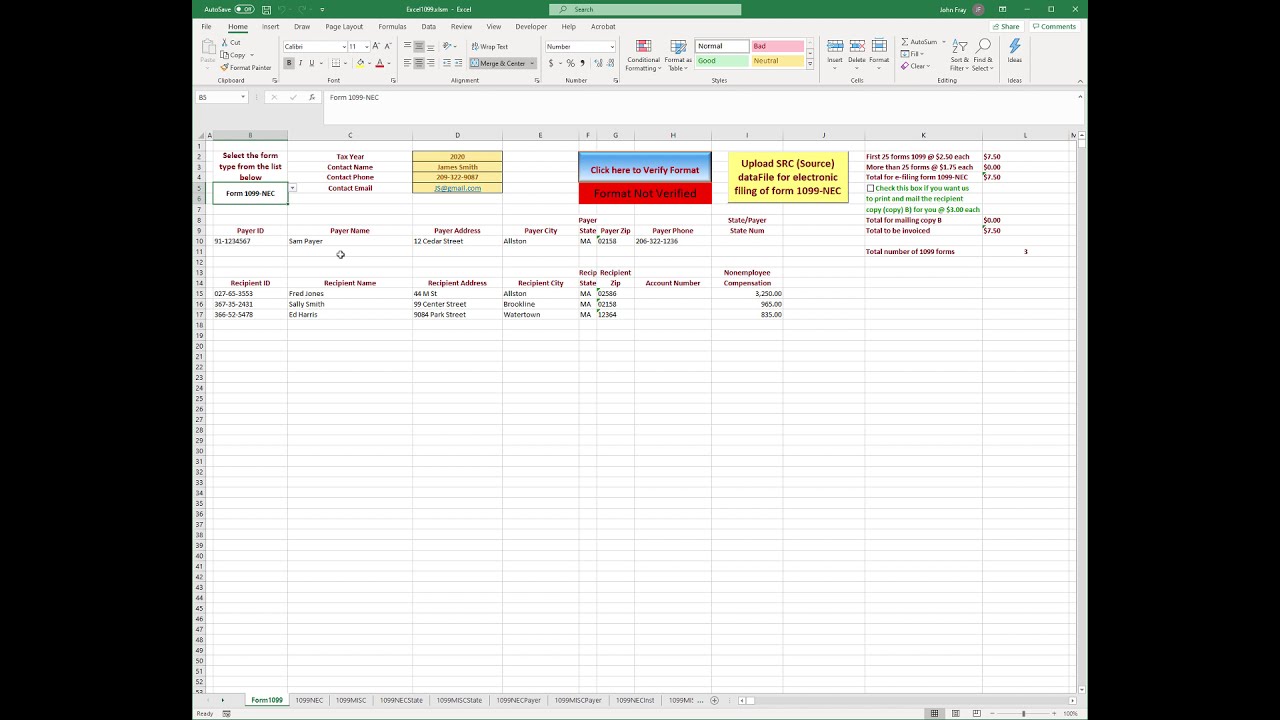Switch to the 1099NECPayer sheet tab
Image resolution: width=1280 pixels, height=720 pixels.
tap(518, 700)
